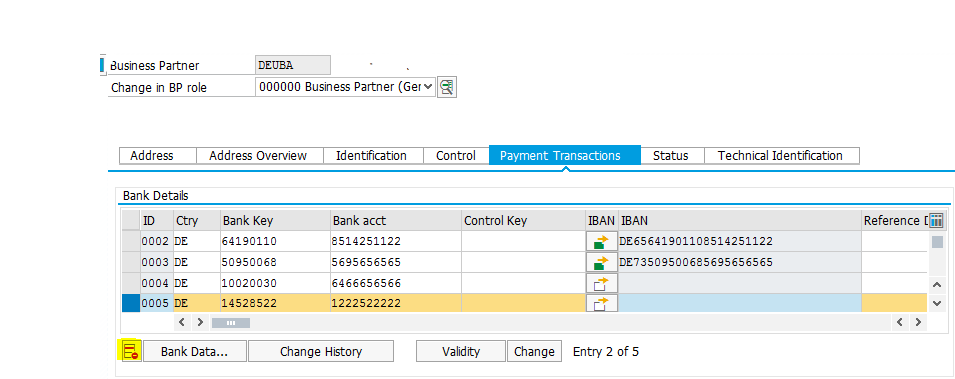The width and height of the screenshot is (955, 379).
Task: Click the Bank Data... button
Action: tap(194, 352)
